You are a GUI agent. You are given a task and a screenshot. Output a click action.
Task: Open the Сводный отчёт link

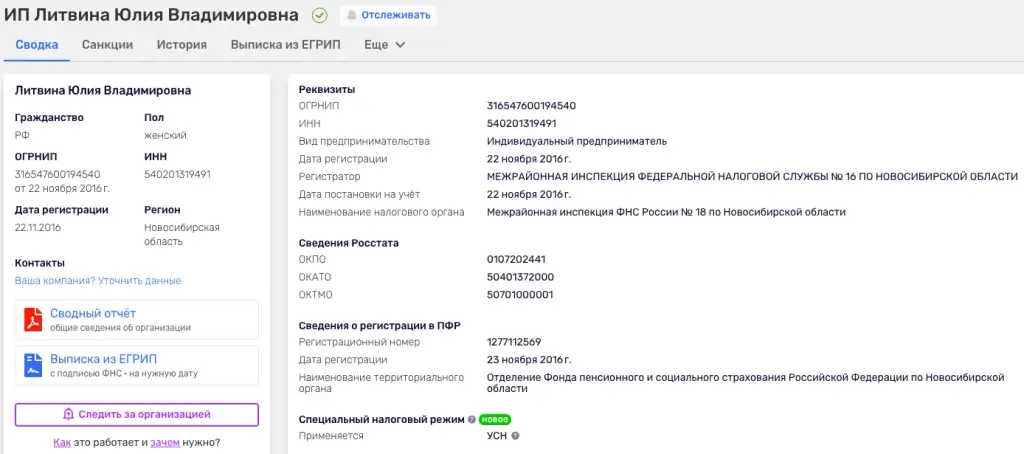pos(93,314)
